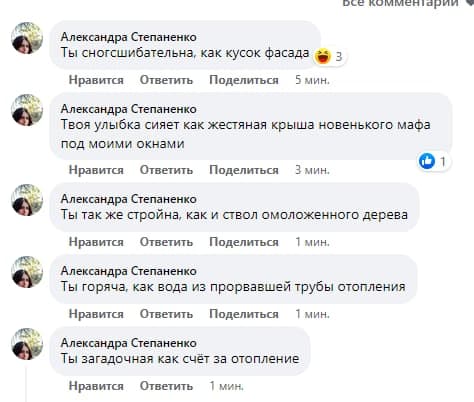Click avatar beside the tree trunk comment
Image resolution: width=474 pixels, height=402 pixels.
[27, 200]
